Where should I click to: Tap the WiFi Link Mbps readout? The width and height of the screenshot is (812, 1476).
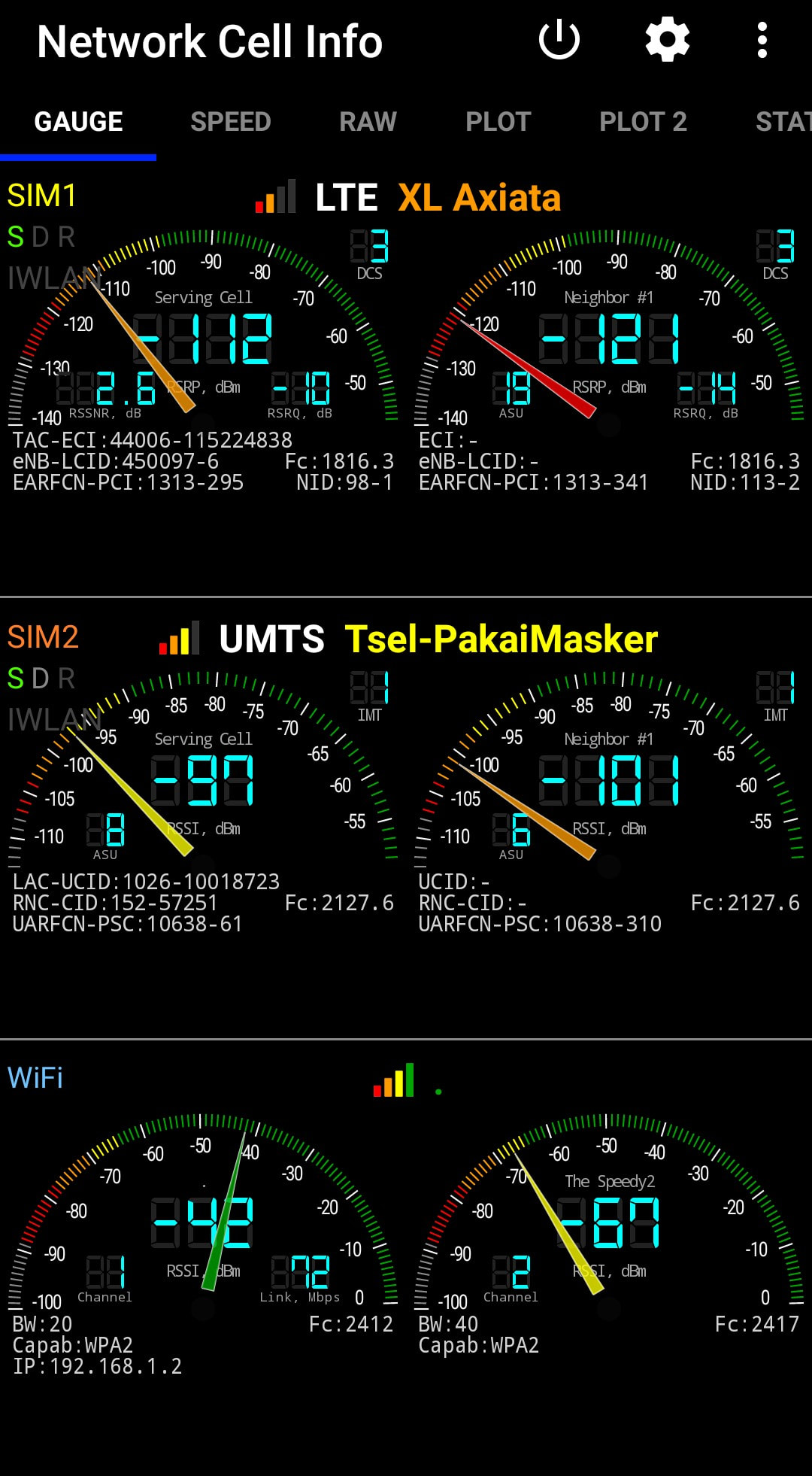pos(301,1278)
